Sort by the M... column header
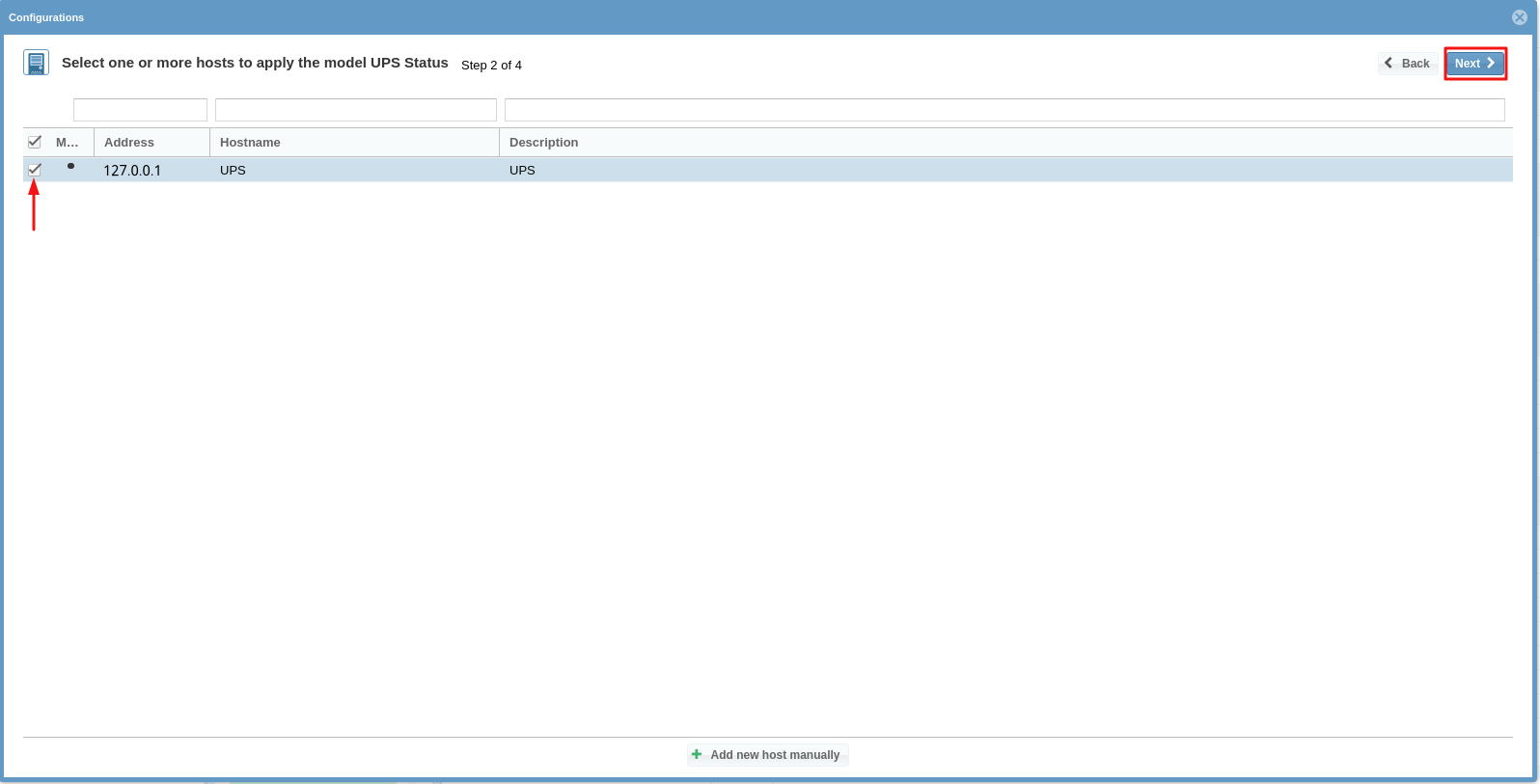The height and width of the screenshot is (784, 1540). (68, 143)
